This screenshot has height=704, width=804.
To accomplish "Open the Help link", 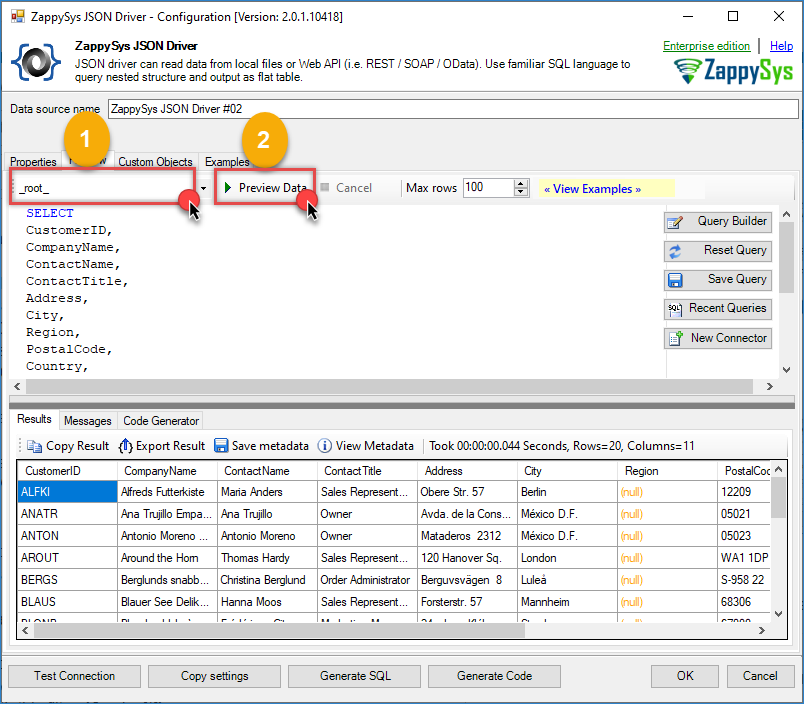I will coord(781,46).
